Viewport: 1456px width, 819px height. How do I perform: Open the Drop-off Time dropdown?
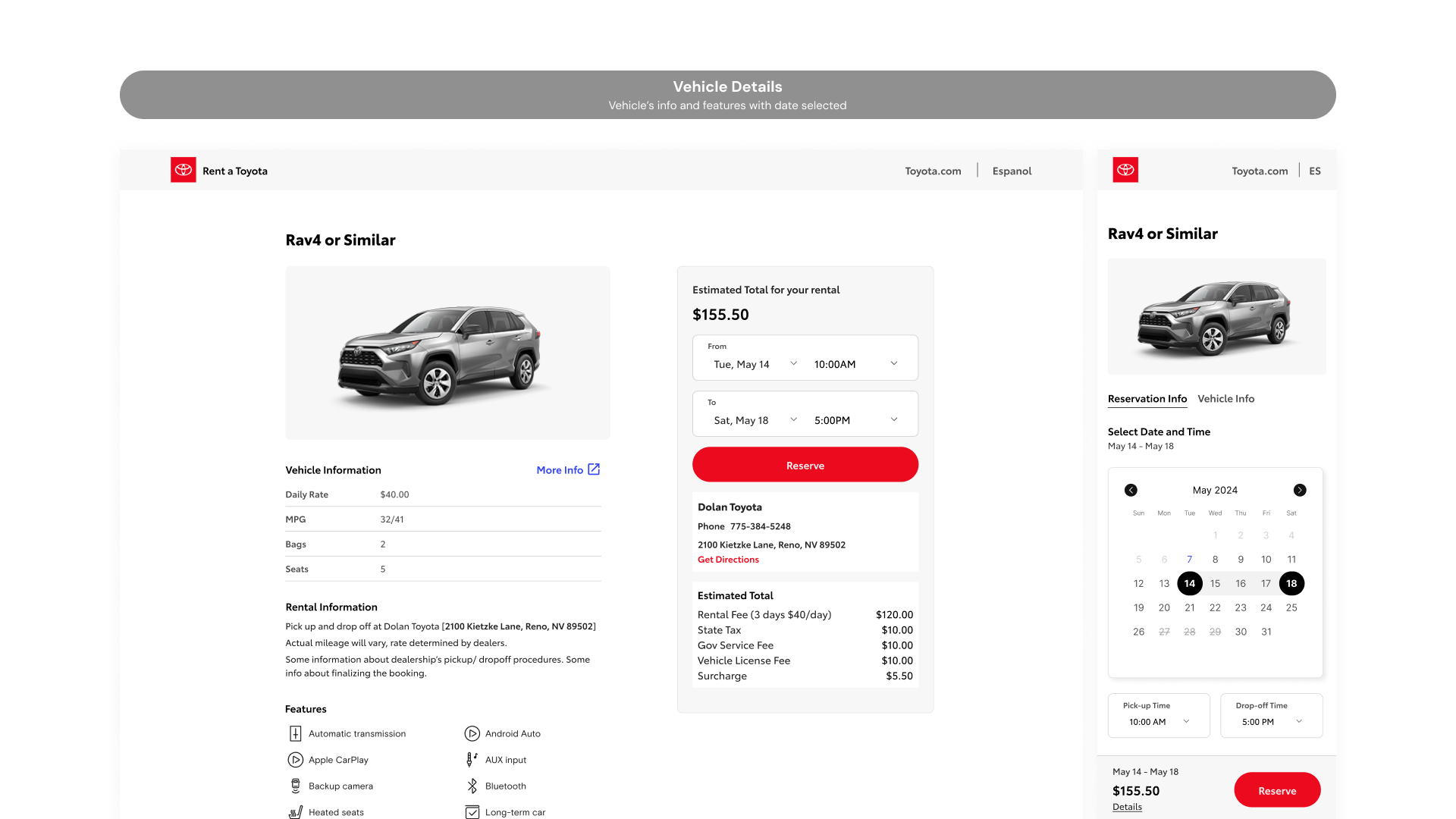pyautogui.click(x=1271, y=715)
